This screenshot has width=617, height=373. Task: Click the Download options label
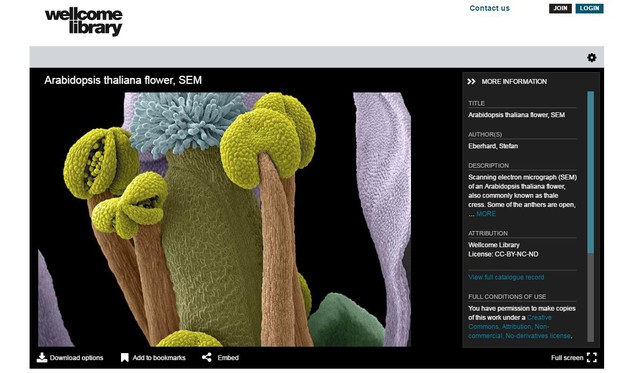point(76,358)
